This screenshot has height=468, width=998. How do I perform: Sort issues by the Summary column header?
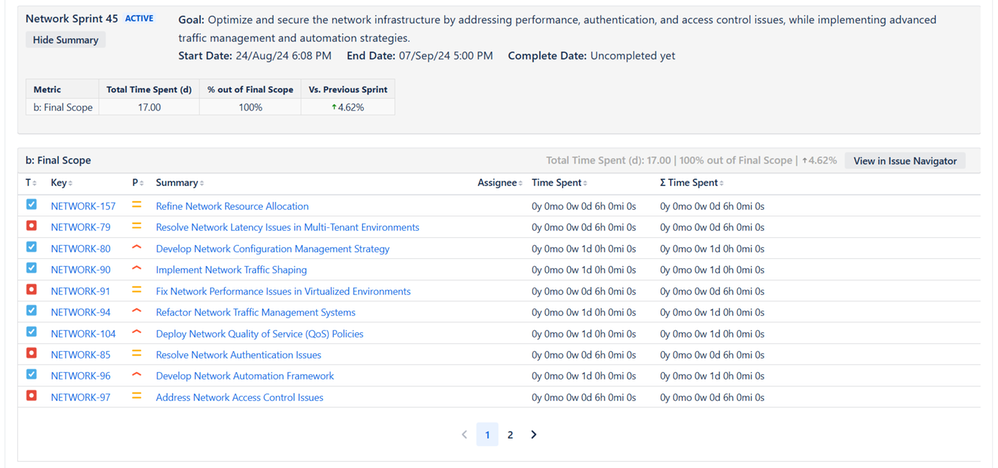[178, 183]
